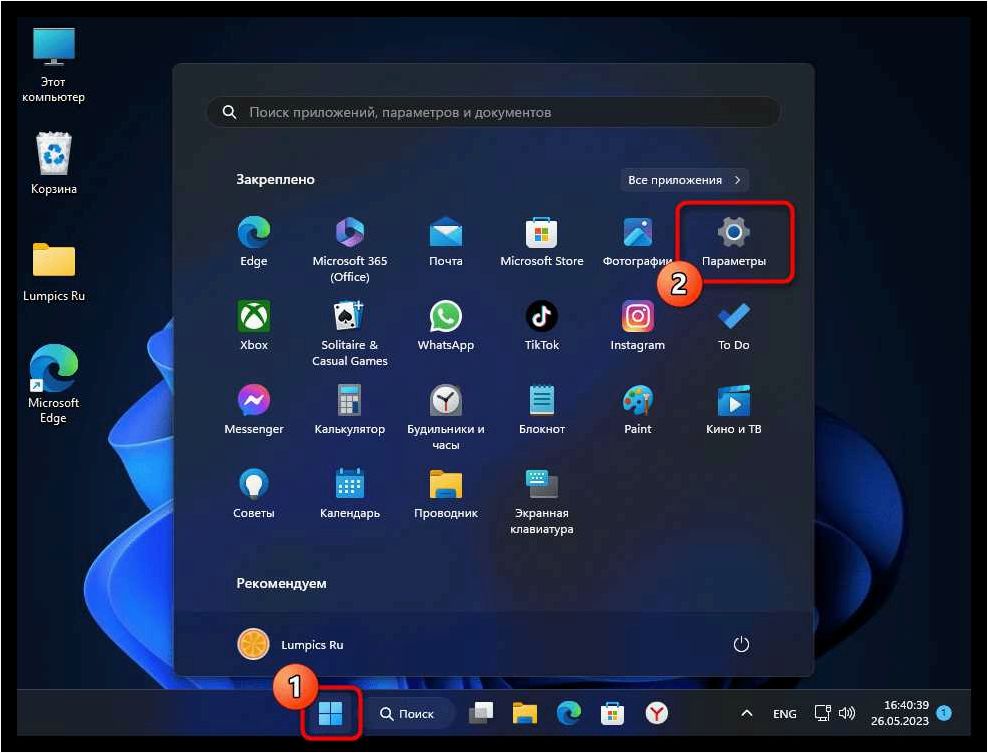Open Экранная клавиатура app

click(x=541, y=501)
